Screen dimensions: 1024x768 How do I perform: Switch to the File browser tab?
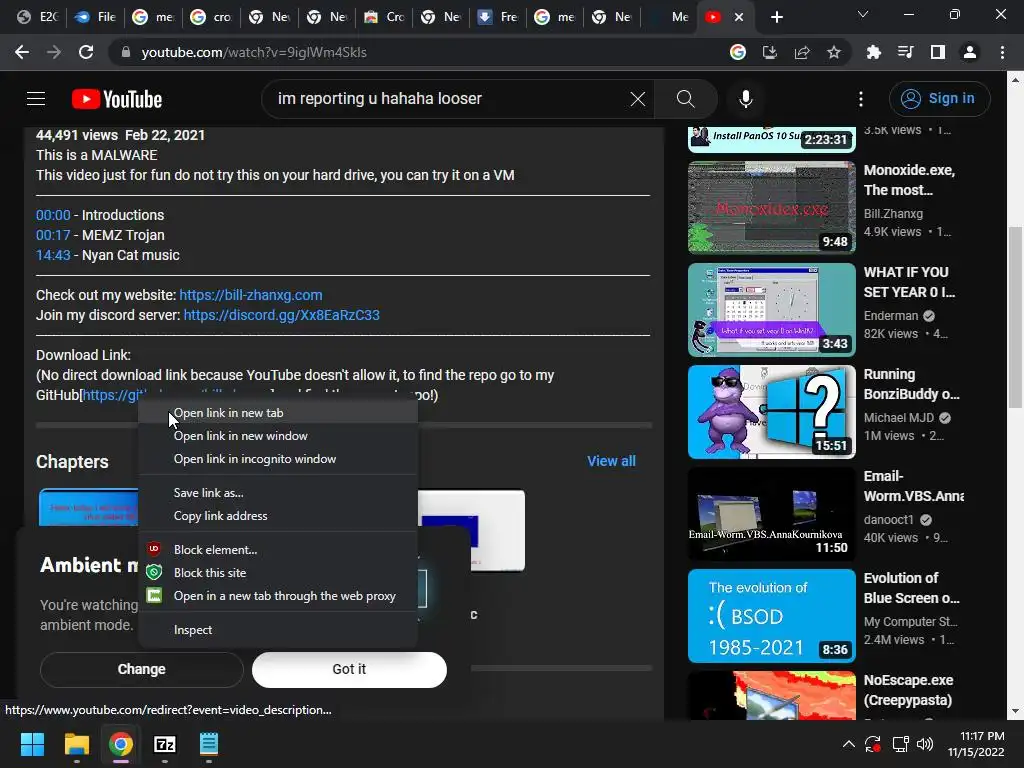[x=95, y=17]
